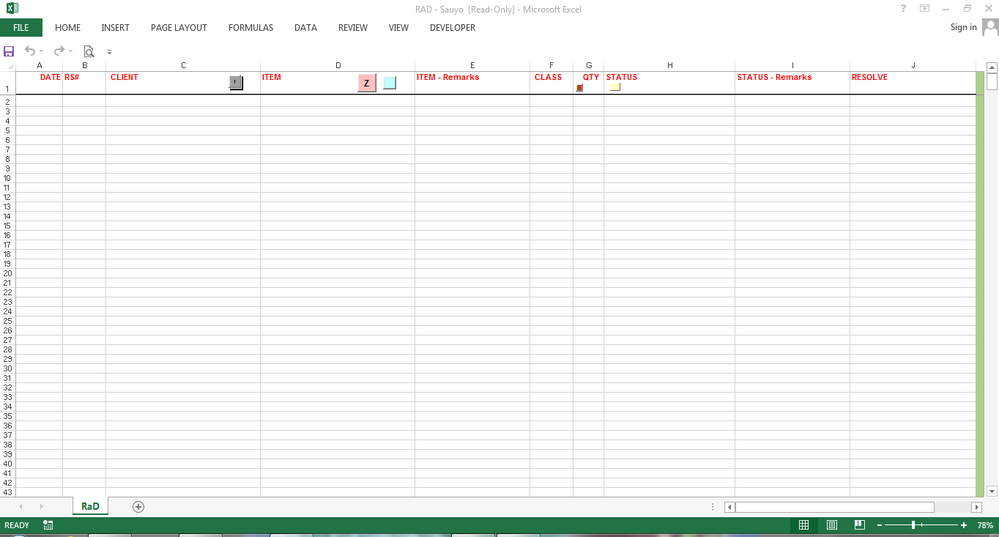This screenshot has height=537, width=999.
Task: Click the account avatar picture
Action: click(x=990, y=27)
